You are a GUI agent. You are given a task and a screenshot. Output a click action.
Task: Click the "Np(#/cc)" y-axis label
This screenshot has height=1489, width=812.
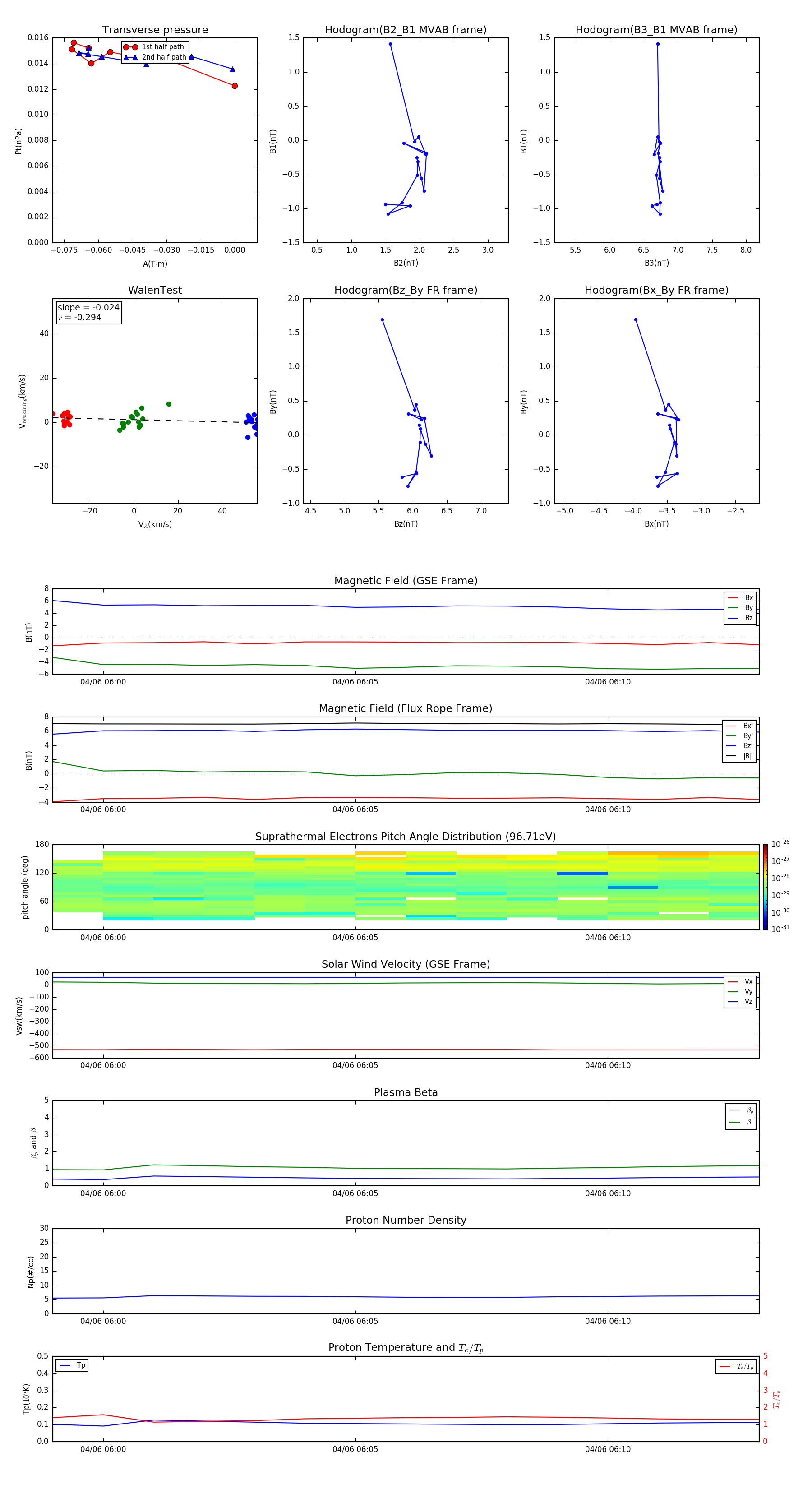[31, 1272]
